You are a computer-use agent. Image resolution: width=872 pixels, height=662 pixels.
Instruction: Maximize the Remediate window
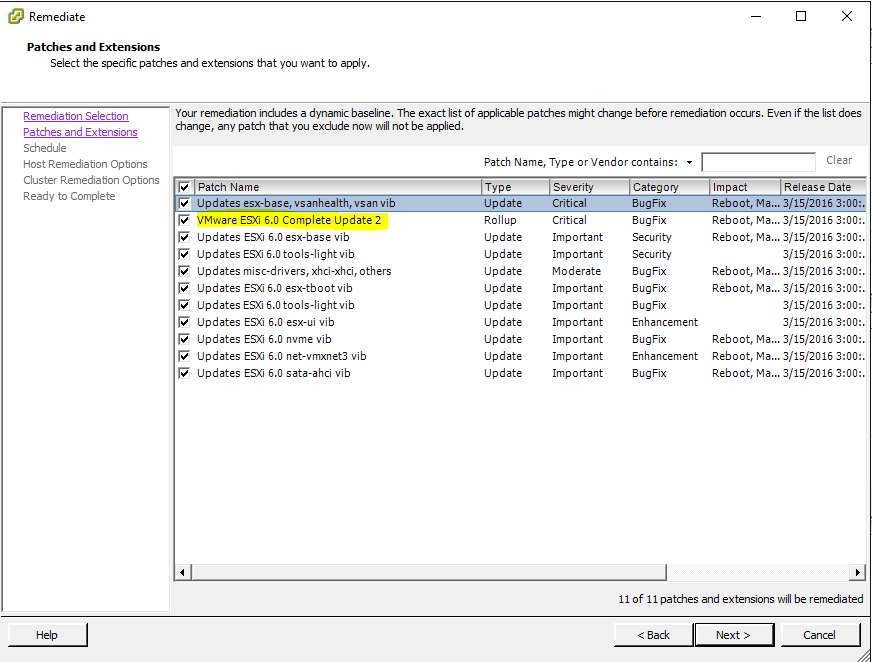point(801,16)
